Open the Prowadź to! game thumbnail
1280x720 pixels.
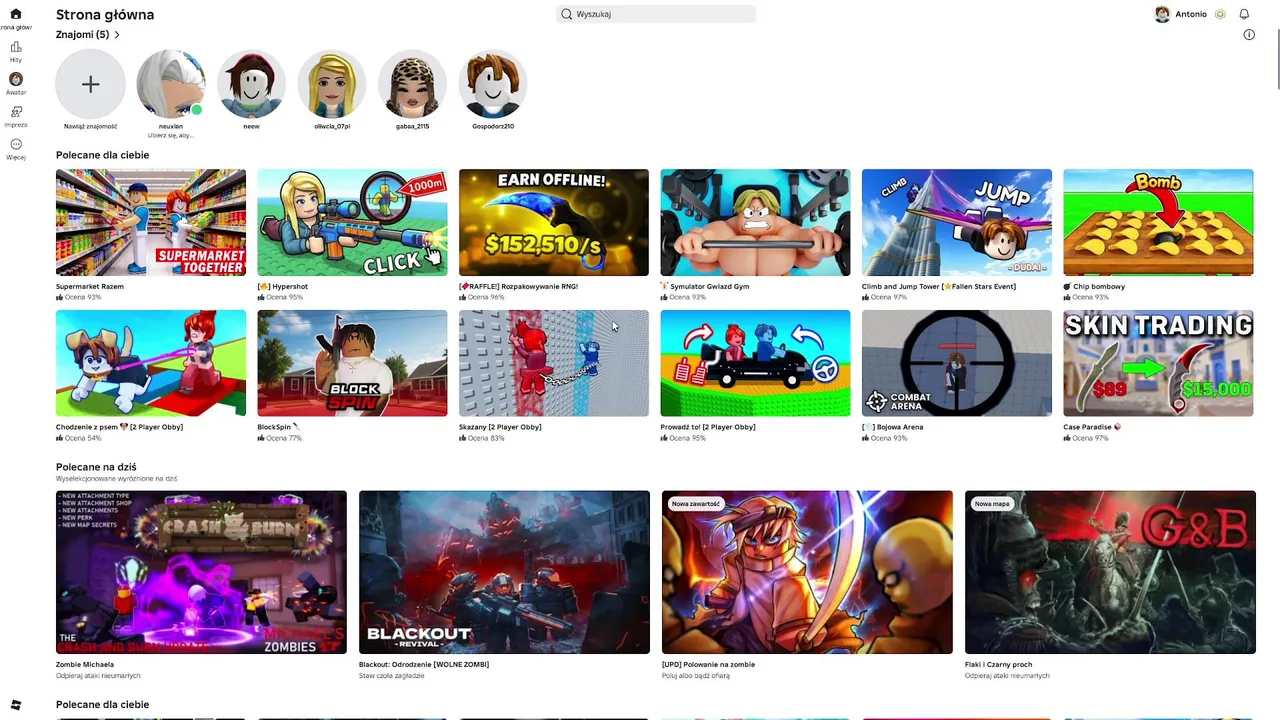coord(755,363)
